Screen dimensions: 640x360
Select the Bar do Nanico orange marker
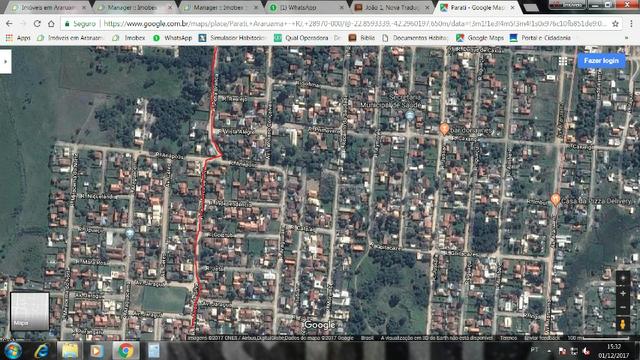(x=444, y=129)
